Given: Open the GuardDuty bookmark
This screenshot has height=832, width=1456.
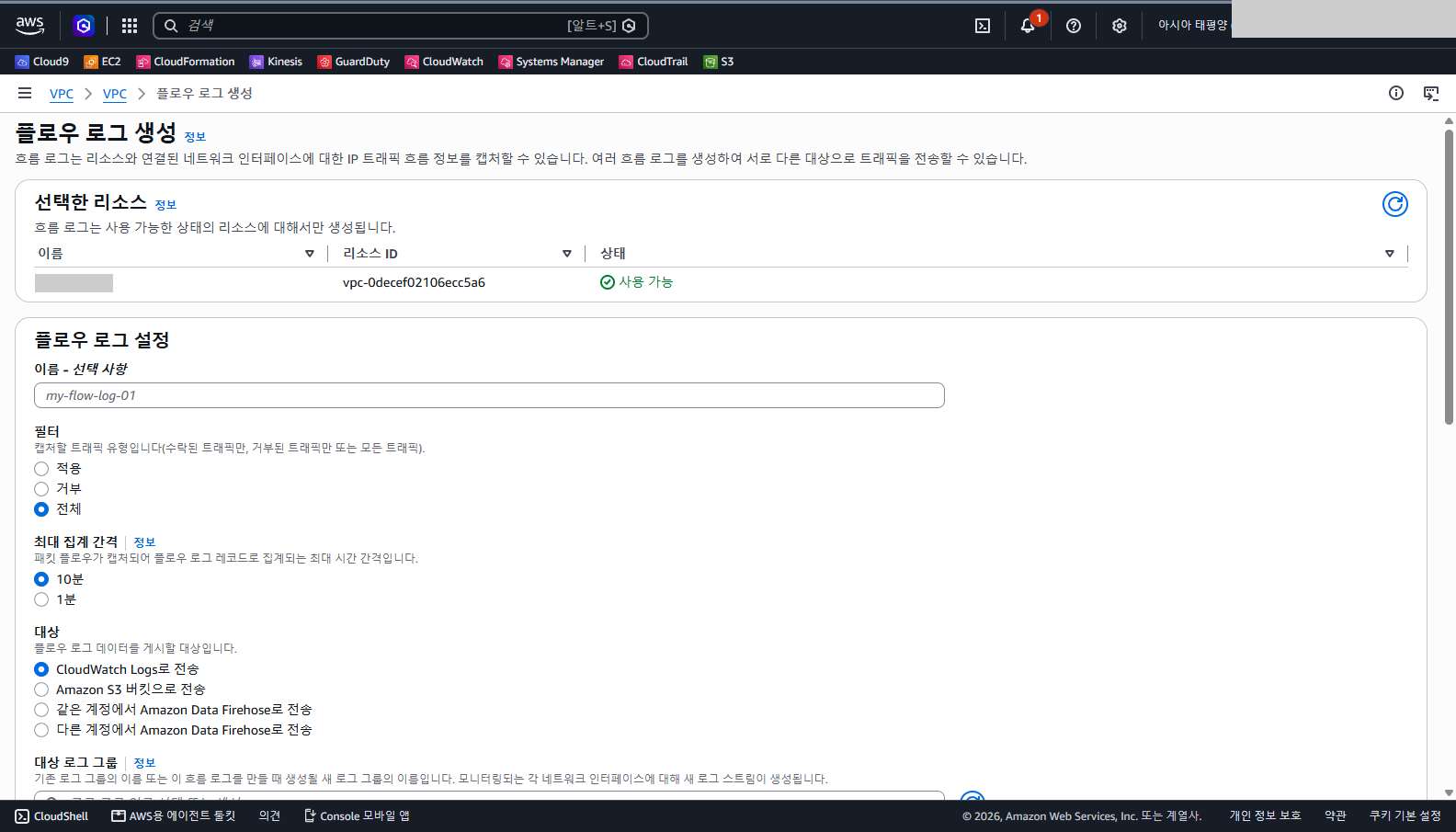Looking at the screenshot, I should 354,62.
